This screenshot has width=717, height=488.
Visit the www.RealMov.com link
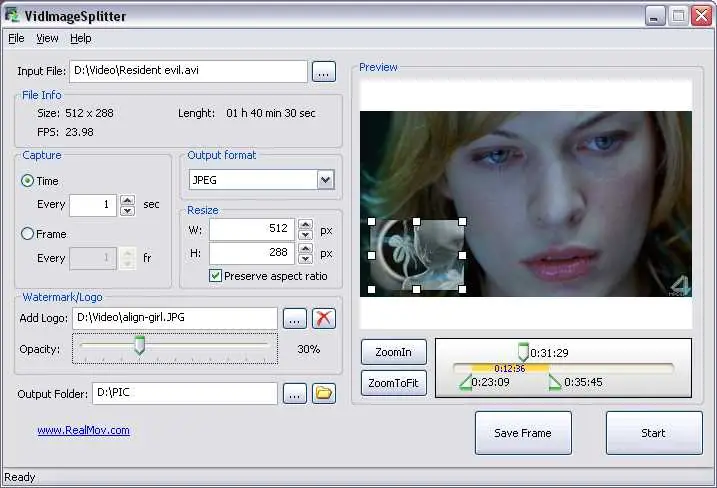click(83, 430)
